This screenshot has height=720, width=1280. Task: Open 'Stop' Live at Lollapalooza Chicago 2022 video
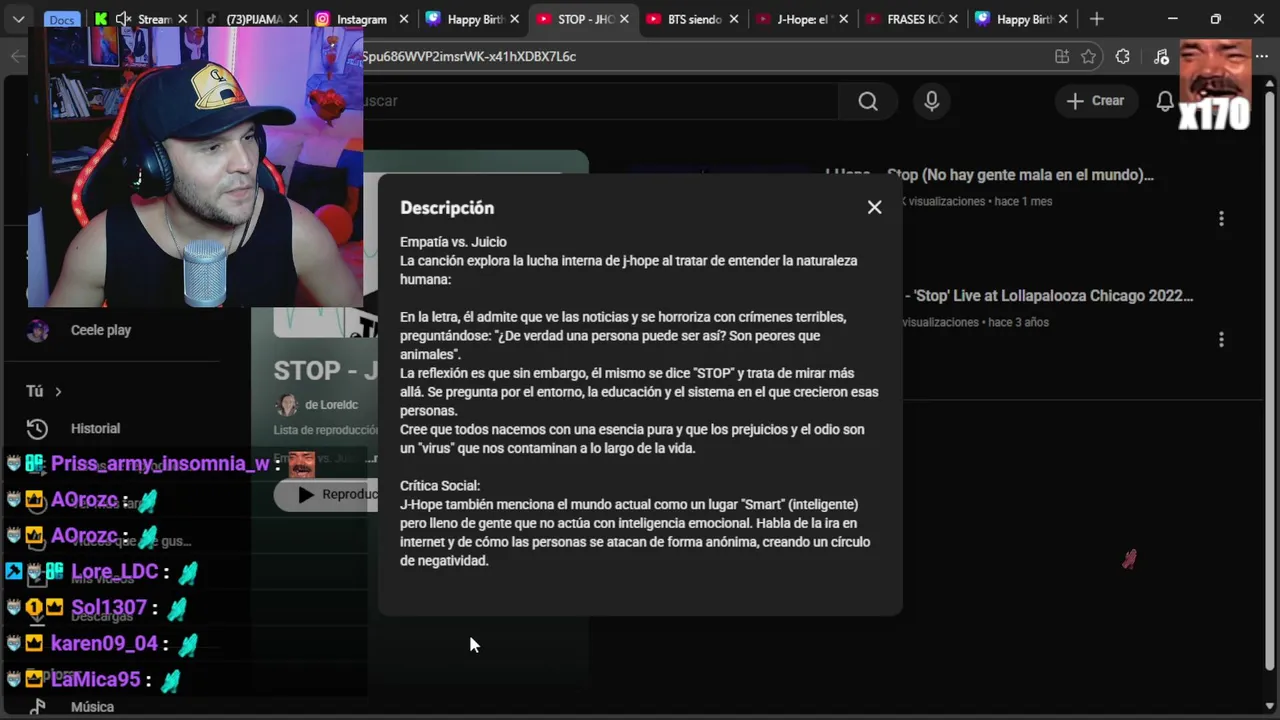[x=1049, y=296]
